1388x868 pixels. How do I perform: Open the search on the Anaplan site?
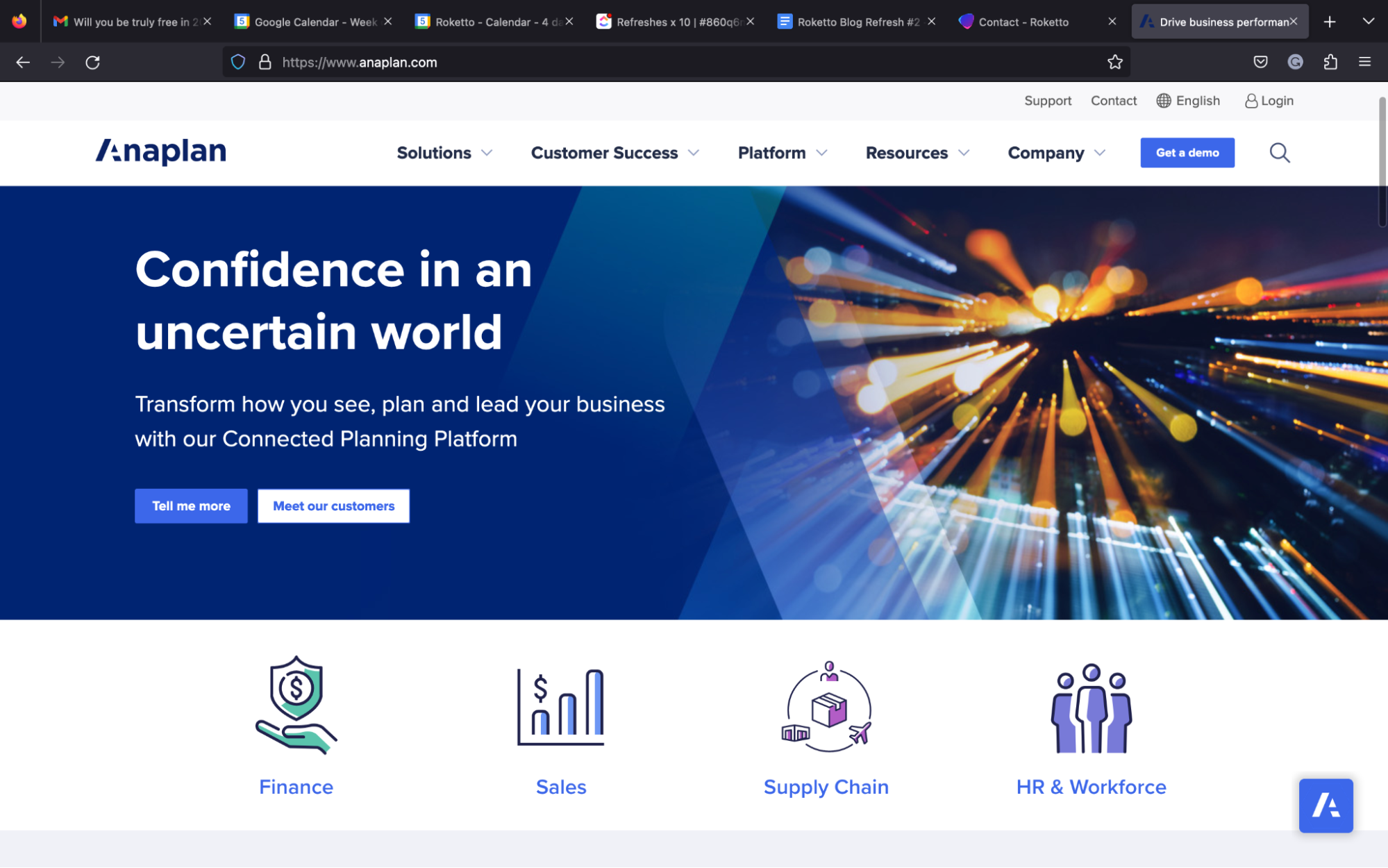coord(1280,153)
